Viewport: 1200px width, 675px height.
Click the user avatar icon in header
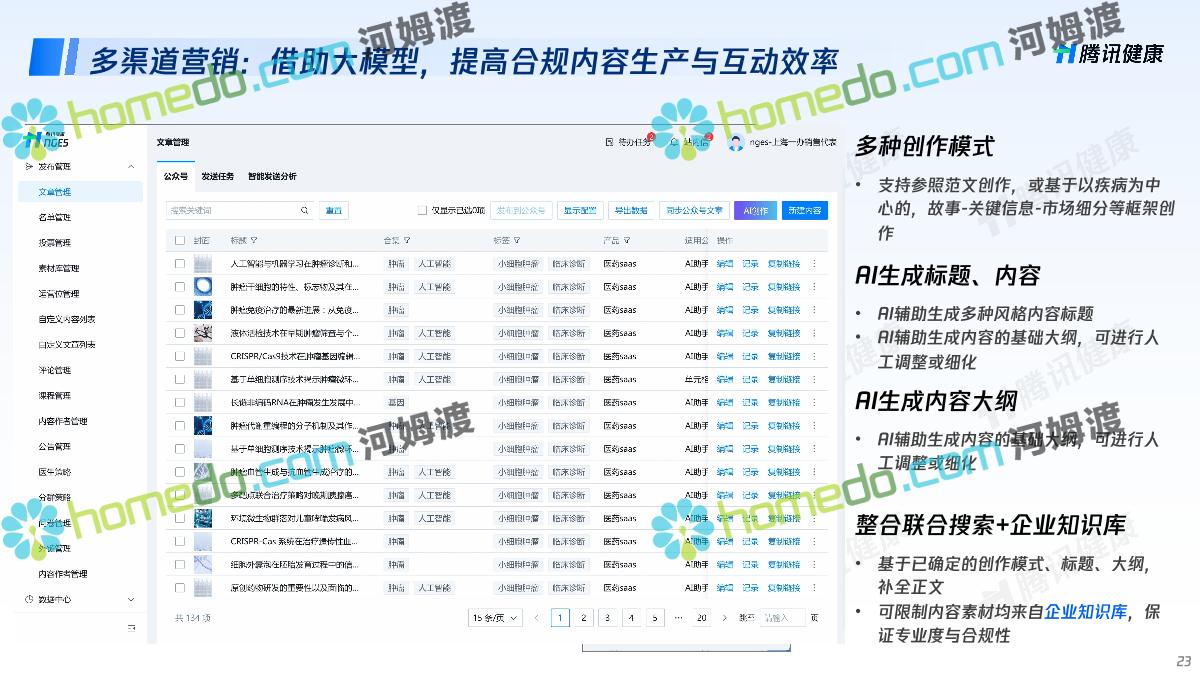[736, 143]
